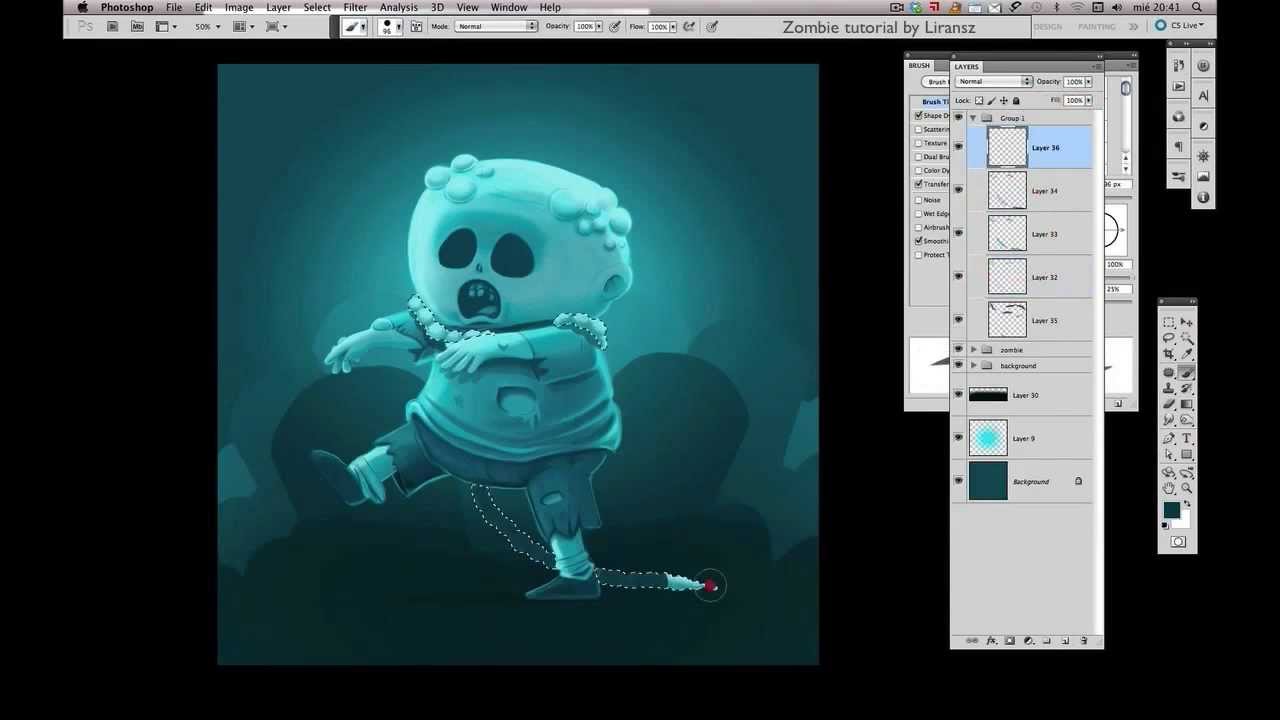Open the brush Mode dropdown in options bar
This screenshot has height=720, width=1280.
[496, 26]
